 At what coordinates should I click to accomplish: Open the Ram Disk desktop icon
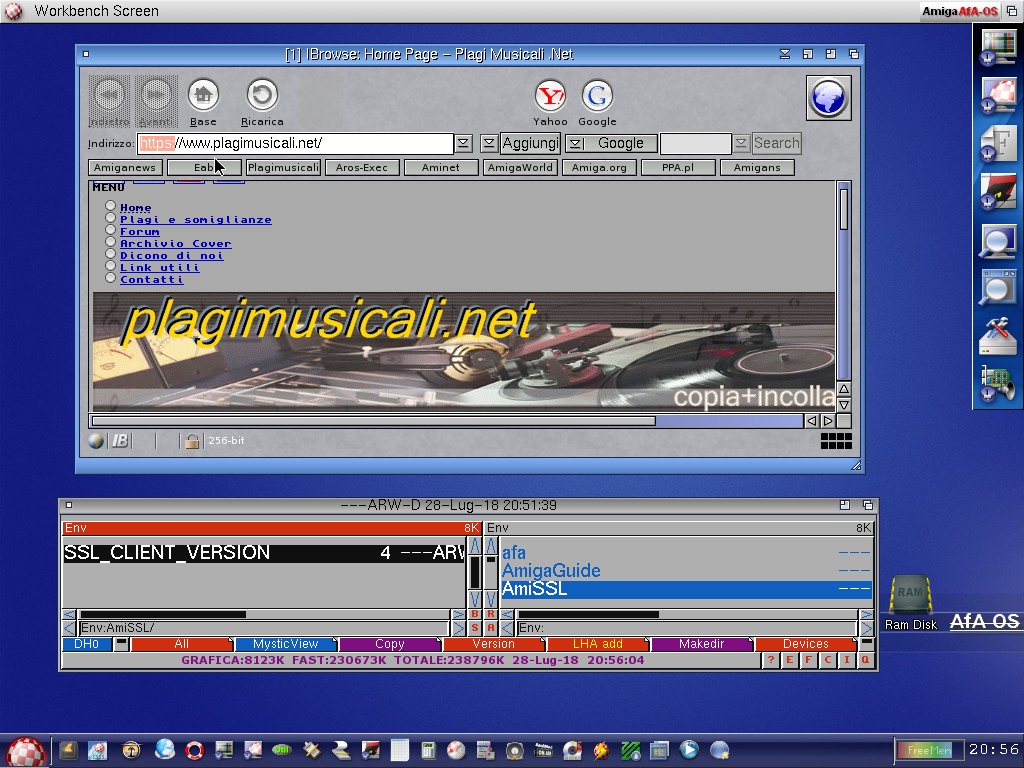[x=910, y=596]
